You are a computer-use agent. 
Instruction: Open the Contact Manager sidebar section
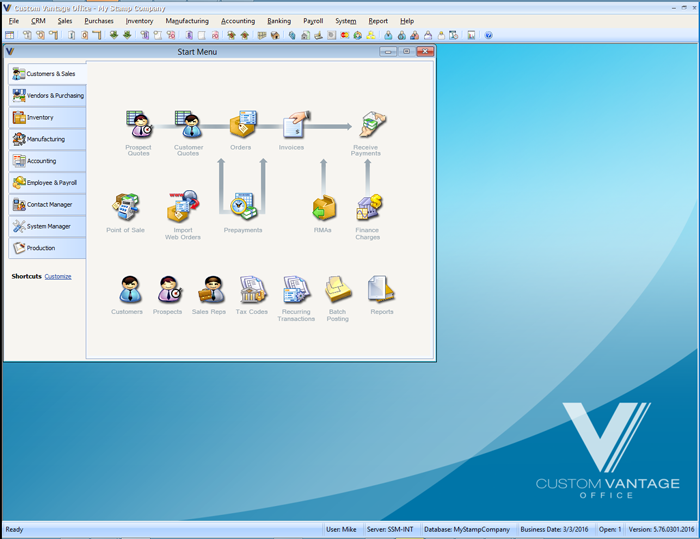click(47, 205)
